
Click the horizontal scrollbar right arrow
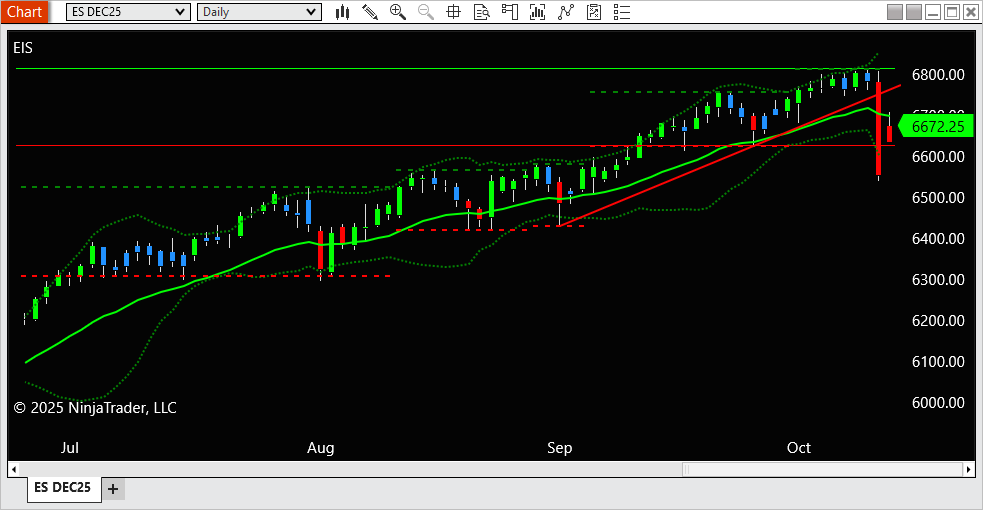tap(969, 469)
